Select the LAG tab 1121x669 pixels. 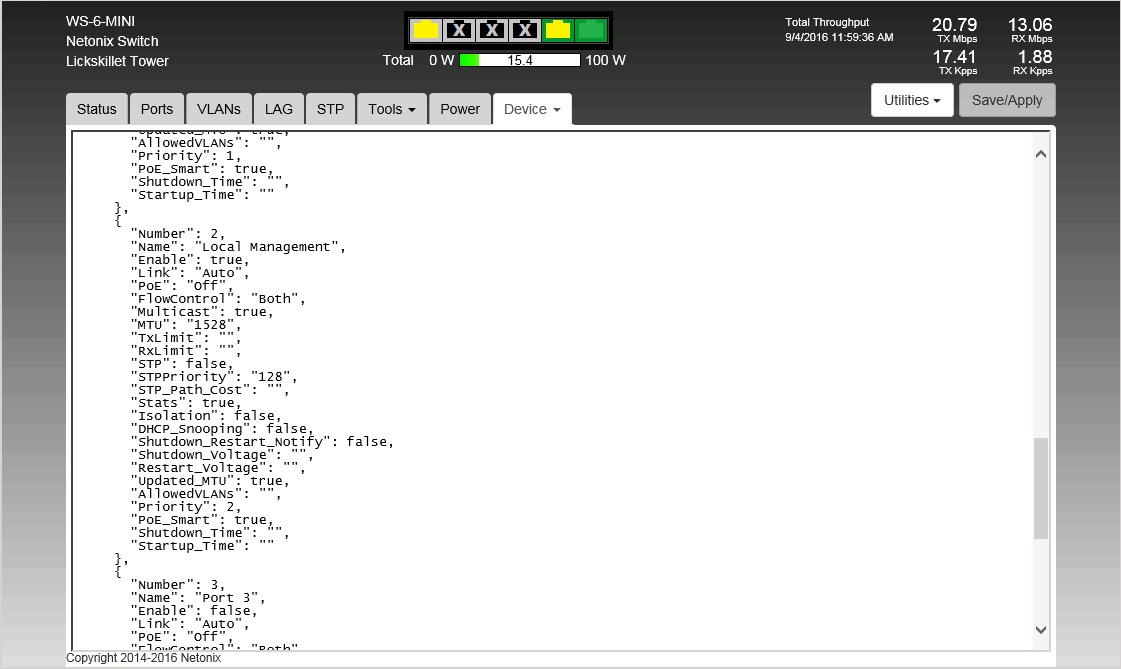pos(279,109)
